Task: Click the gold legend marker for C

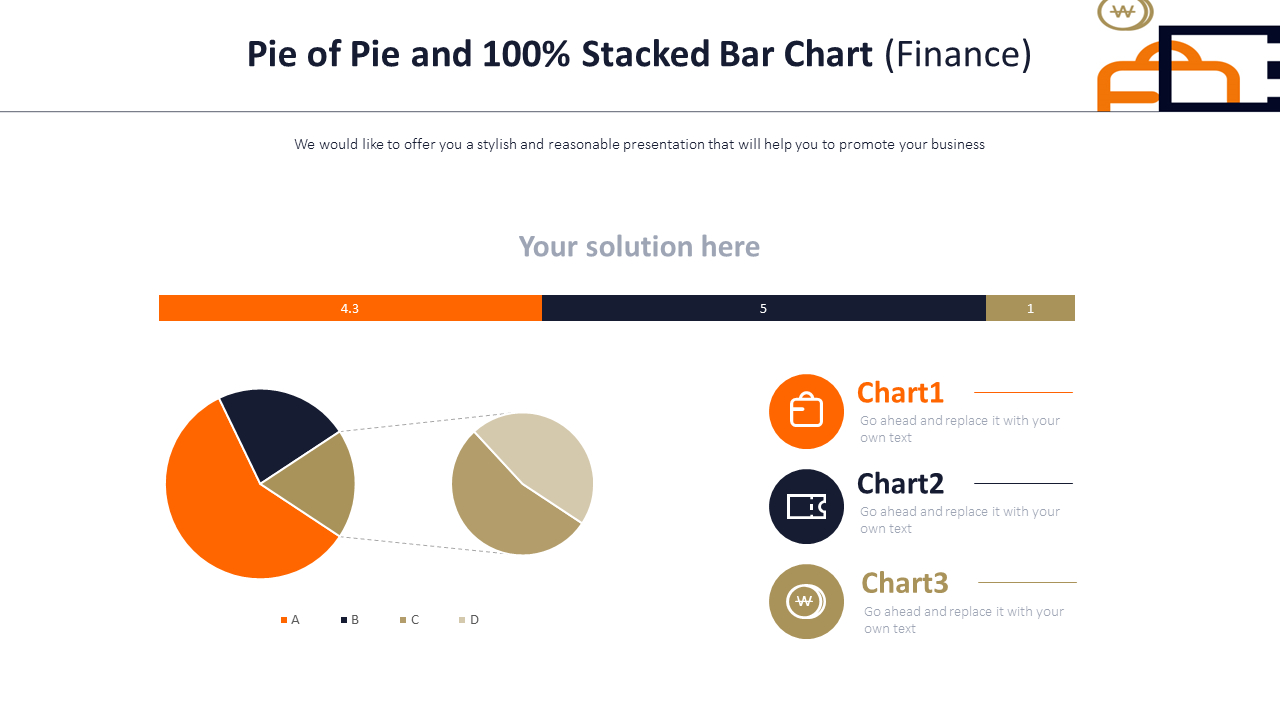Action: (x=403, y=620)
